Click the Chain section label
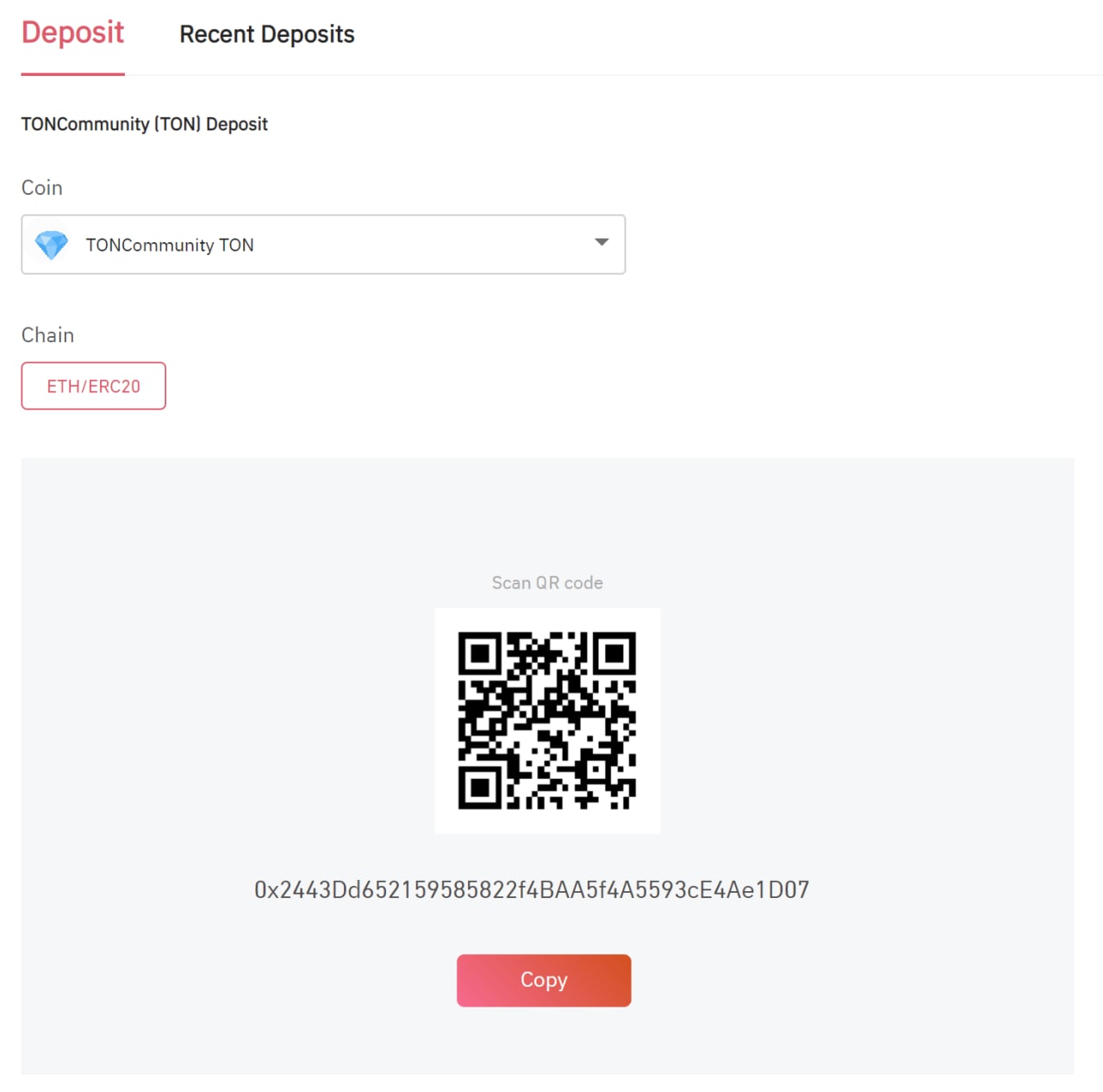 47,335
